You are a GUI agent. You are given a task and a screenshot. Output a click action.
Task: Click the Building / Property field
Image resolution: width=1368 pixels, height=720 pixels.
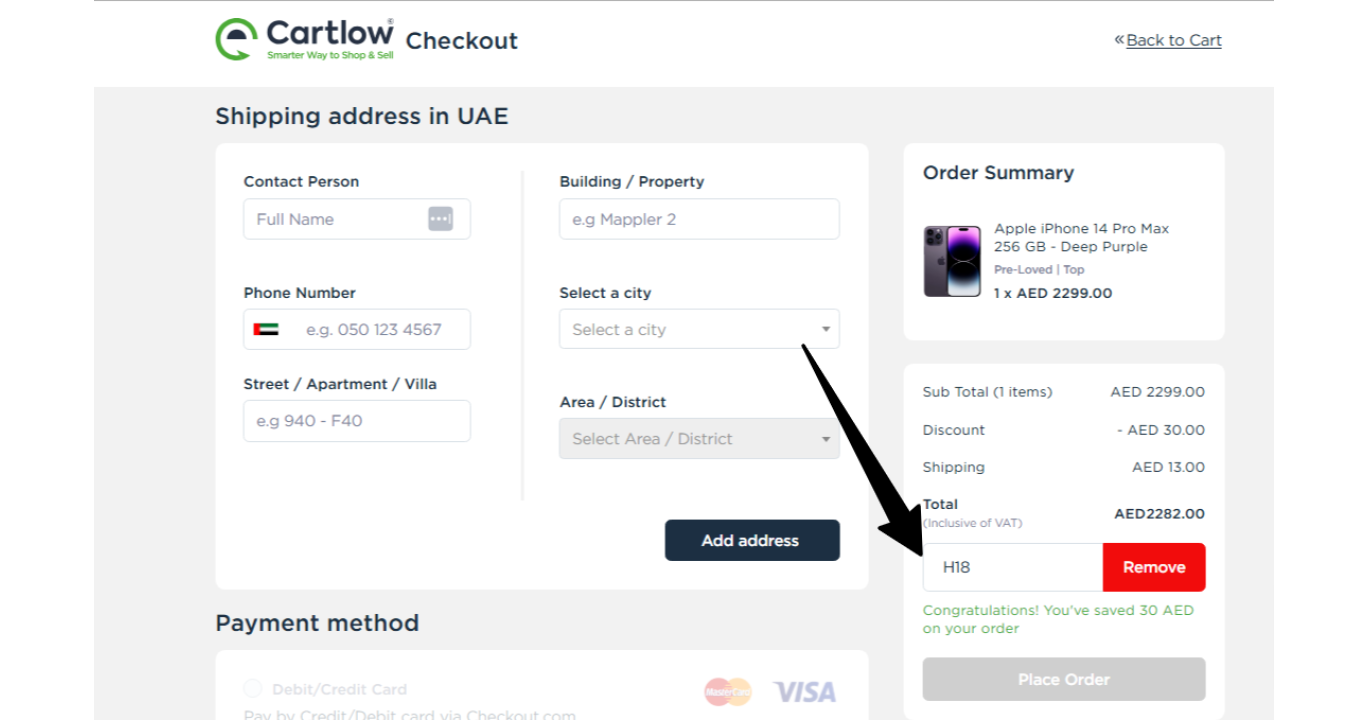click(699, 219)
